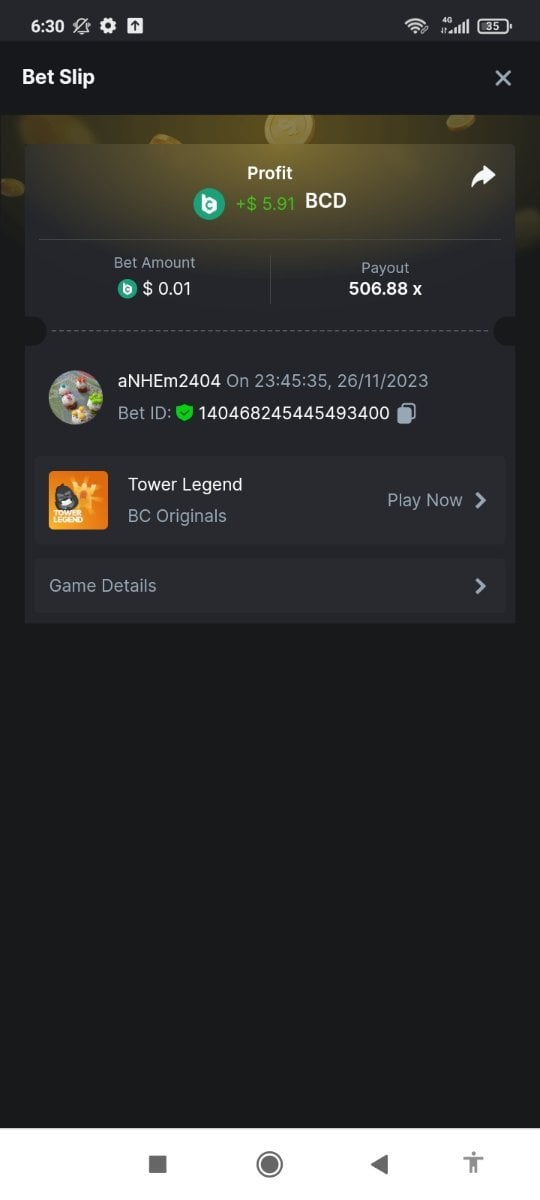Tap the green verified shield icon
The height and width of the screenshot is (1200, 540).
tap(184, 412)
